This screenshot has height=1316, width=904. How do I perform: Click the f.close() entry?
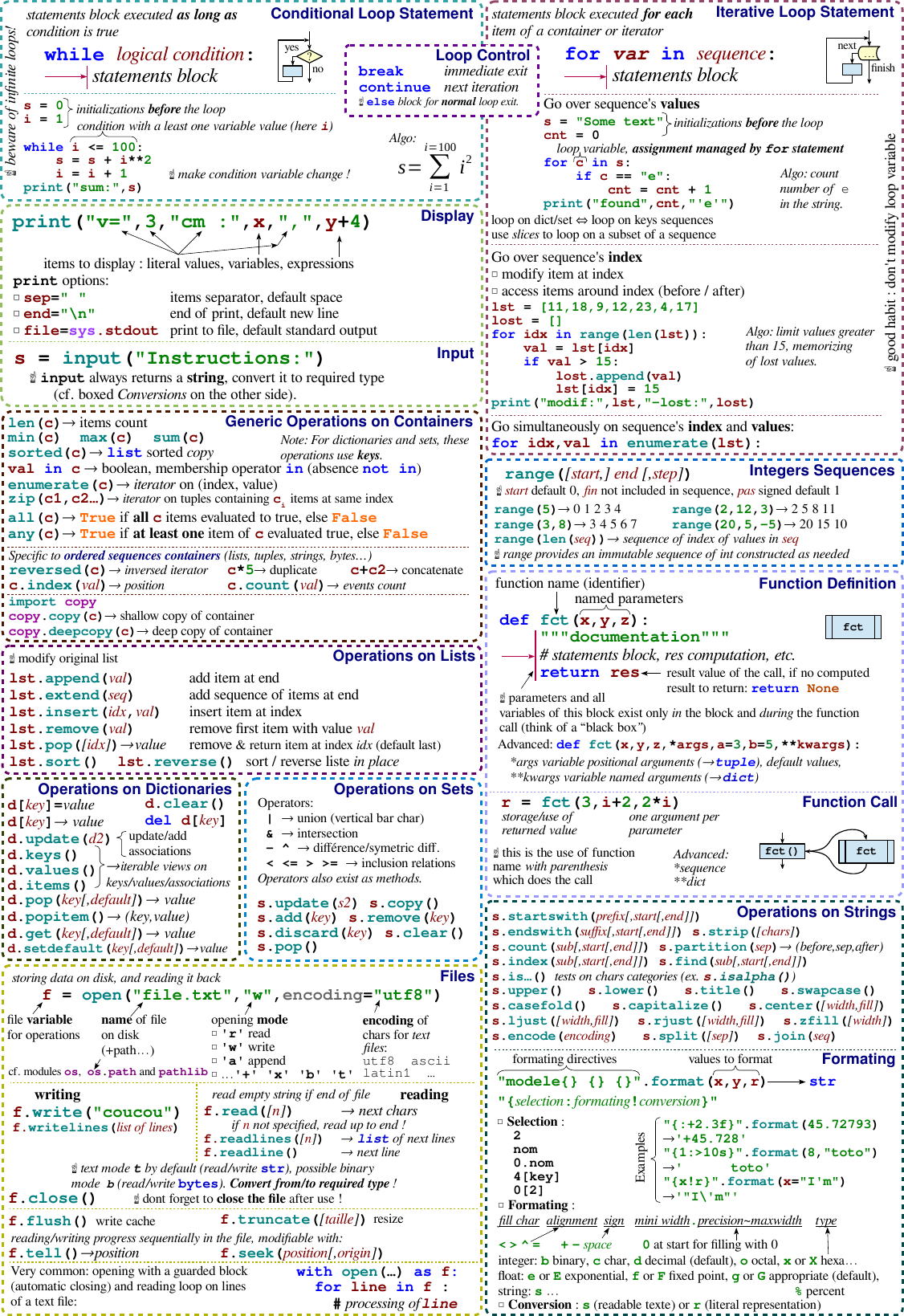52,1198
